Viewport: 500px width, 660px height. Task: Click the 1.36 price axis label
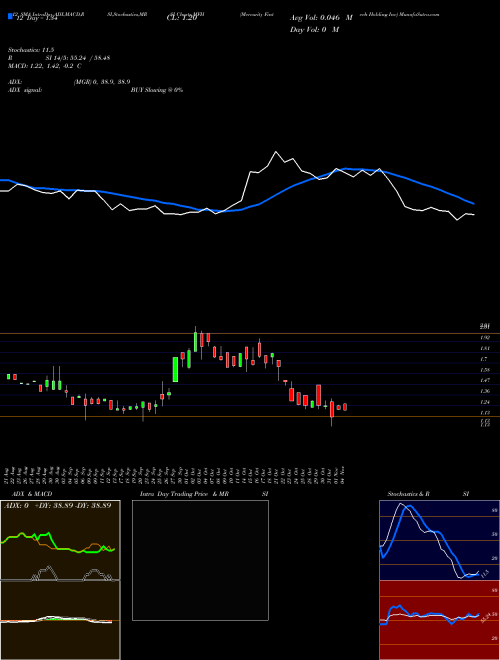pyautogui.click(x=483, y=391)
